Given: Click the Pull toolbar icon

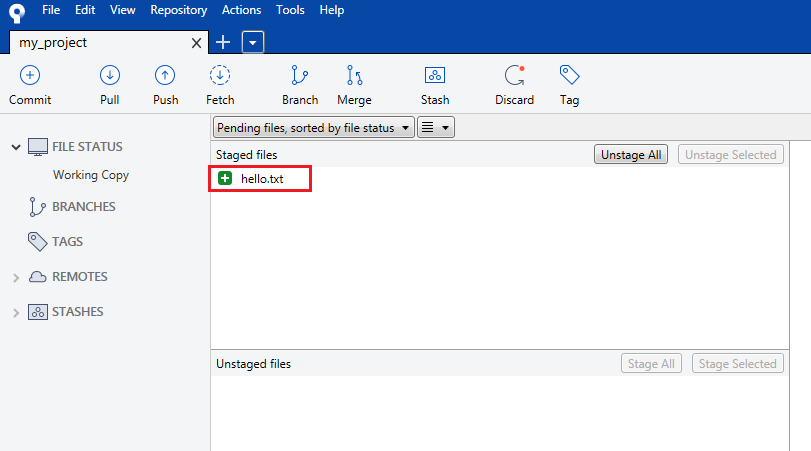Looking at the screenshot, I should point(110,76).
